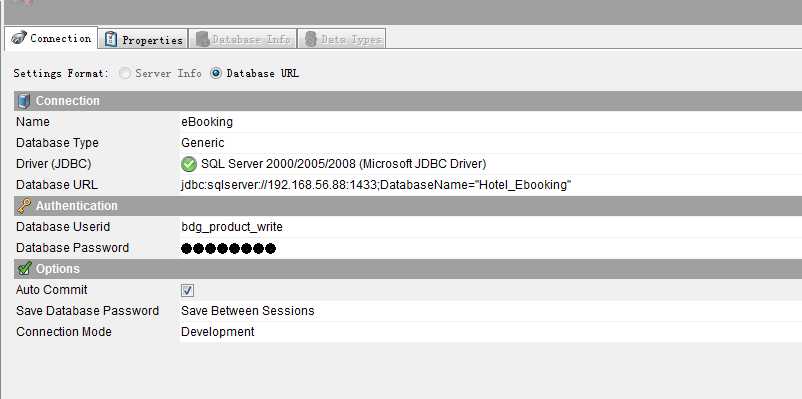Click the Authentication key icon
The height and width of the screenshot is (399, 802).
pyautogui.click(x=24, y=206)
